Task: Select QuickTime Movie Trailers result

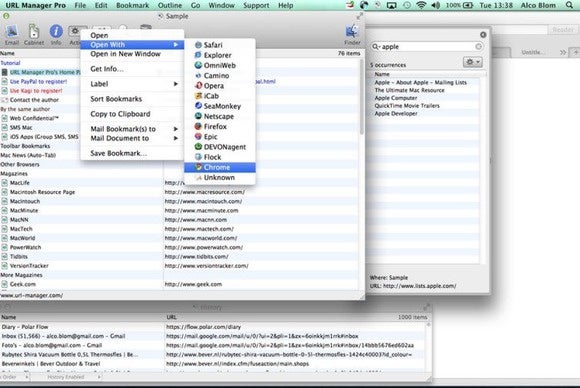Action: click(407, 106)
